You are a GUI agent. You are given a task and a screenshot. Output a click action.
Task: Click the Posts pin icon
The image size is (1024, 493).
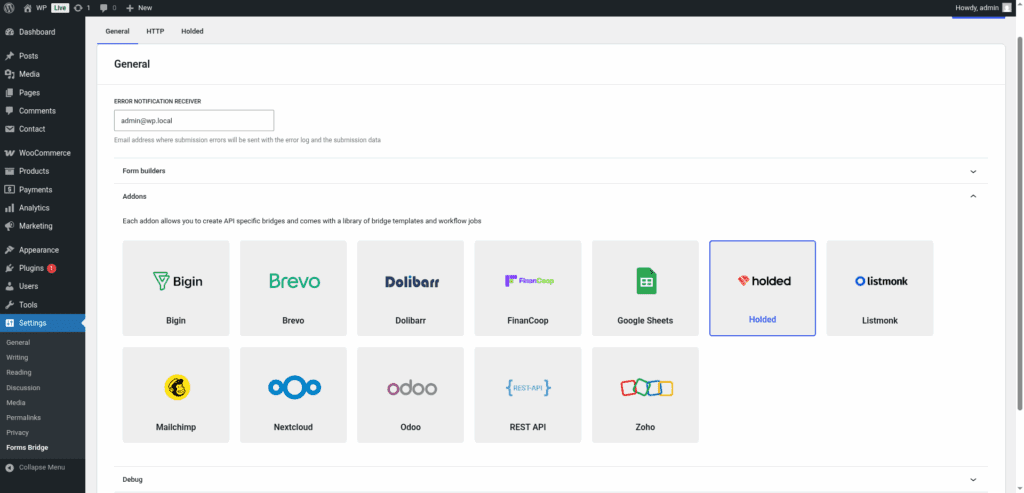(10, 56)
